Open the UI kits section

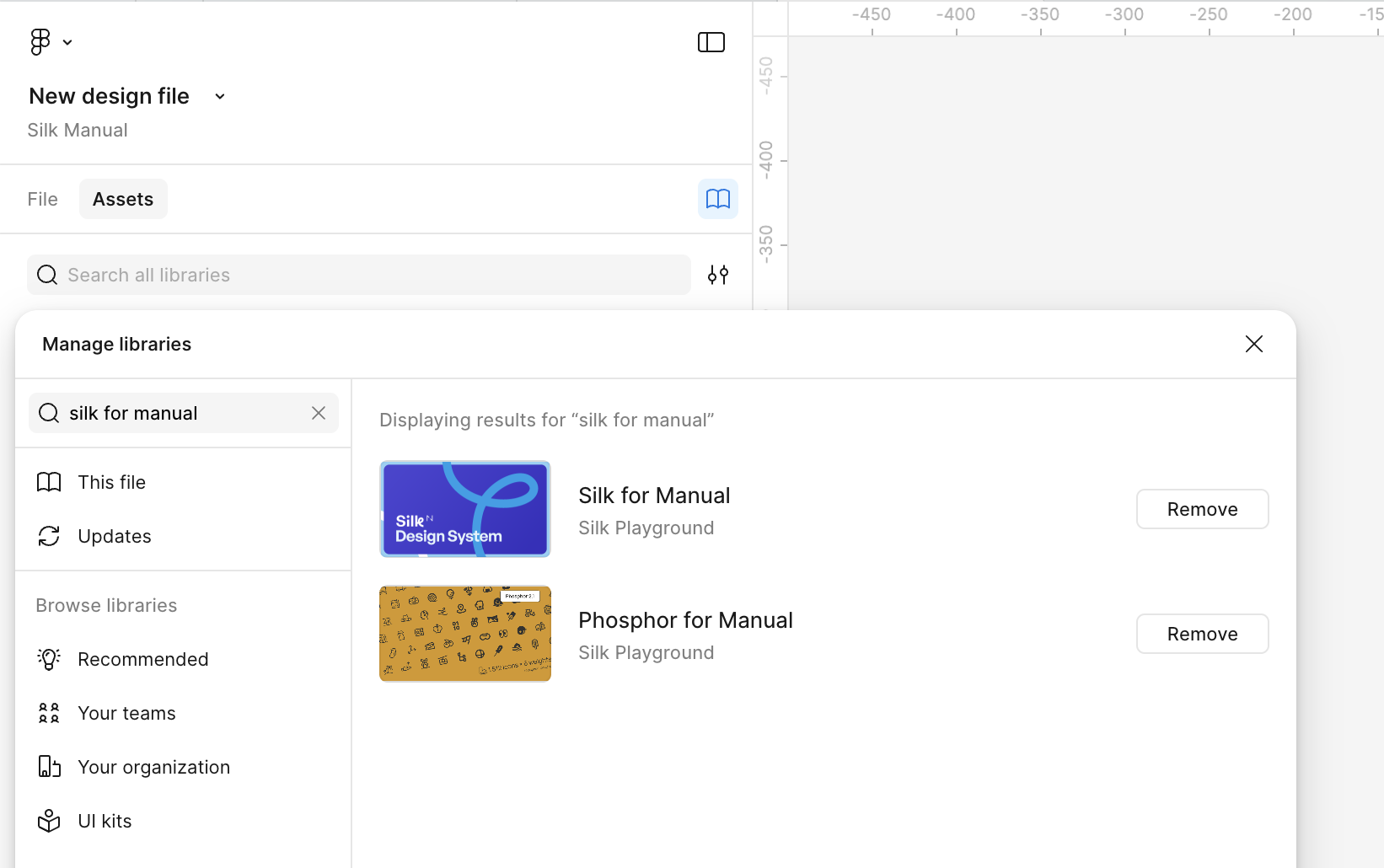pos(105,821)
